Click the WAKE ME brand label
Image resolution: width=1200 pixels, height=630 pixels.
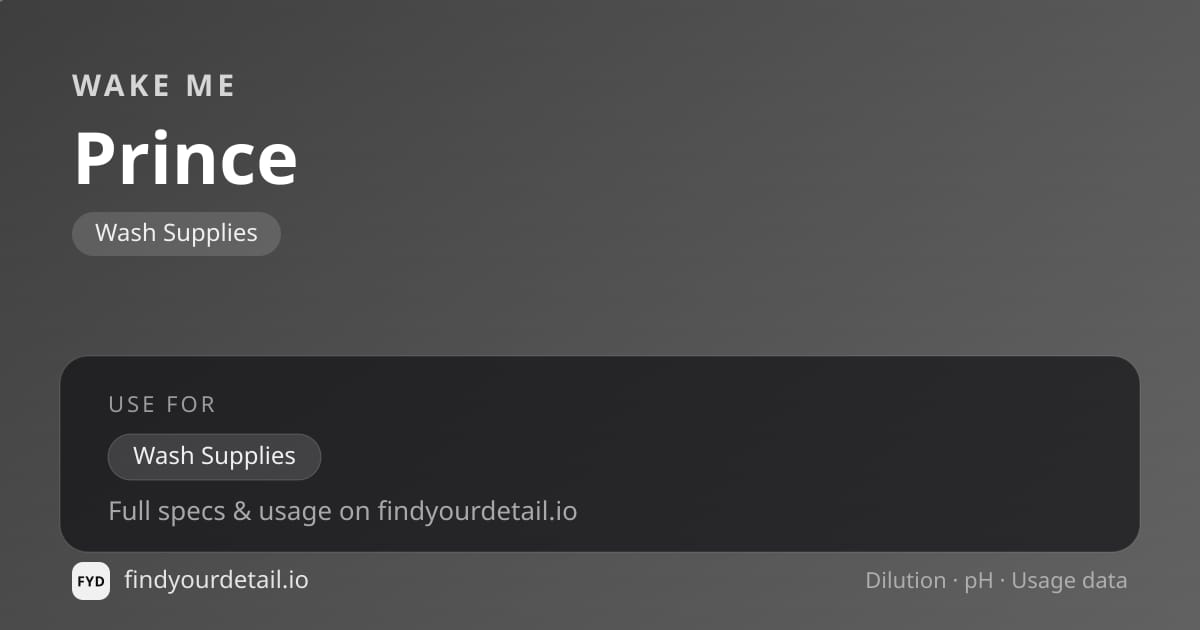(x=154, y=86)
